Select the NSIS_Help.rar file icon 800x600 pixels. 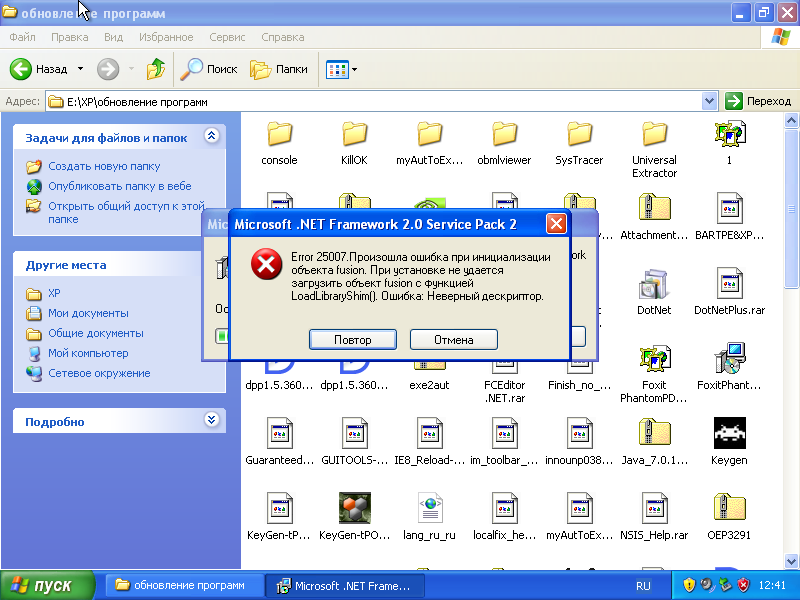coord(654,508)
